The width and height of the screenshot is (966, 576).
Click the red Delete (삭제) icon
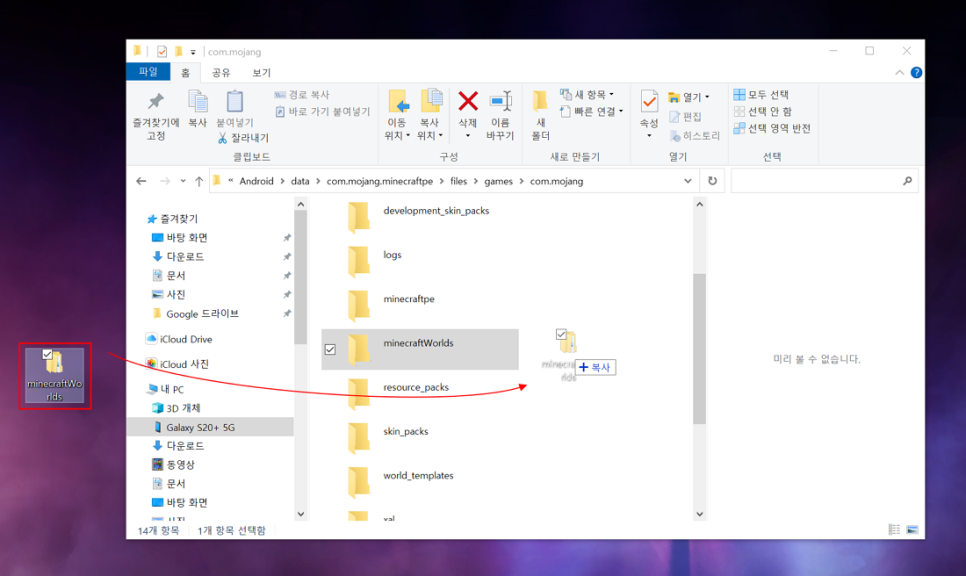point(468,100)
